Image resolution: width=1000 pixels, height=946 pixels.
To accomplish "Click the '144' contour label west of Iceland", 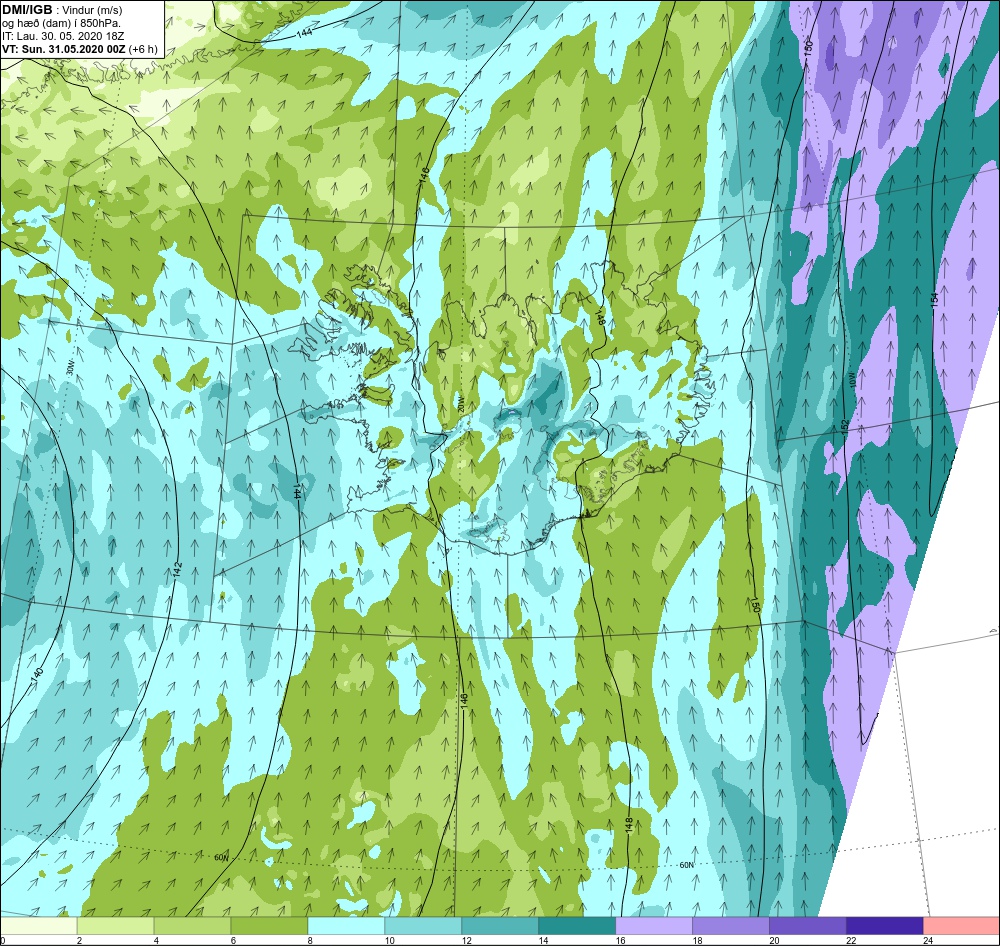I will pyautogui.click(x=297, y=490).
